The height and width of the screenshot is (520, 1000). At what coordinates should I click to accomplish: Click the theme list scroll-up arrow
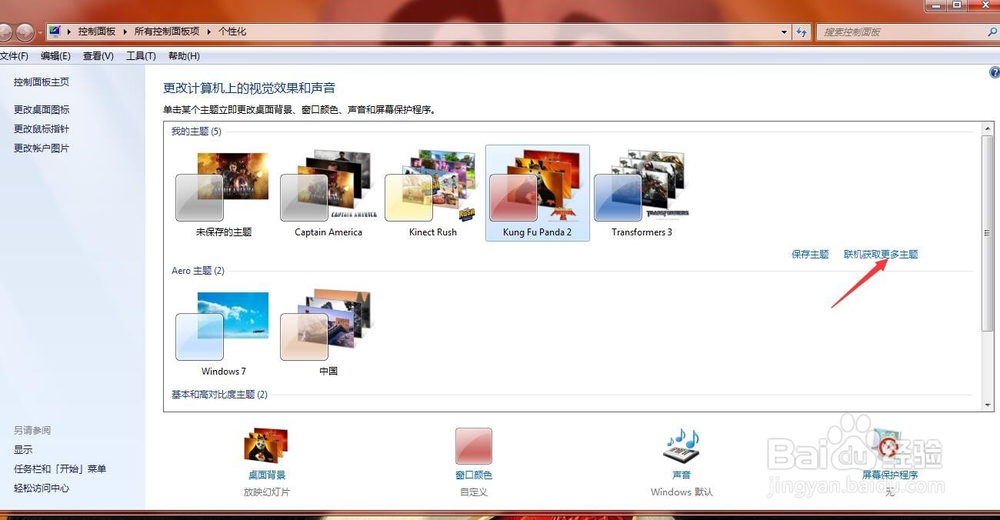(x=988, y=128)
